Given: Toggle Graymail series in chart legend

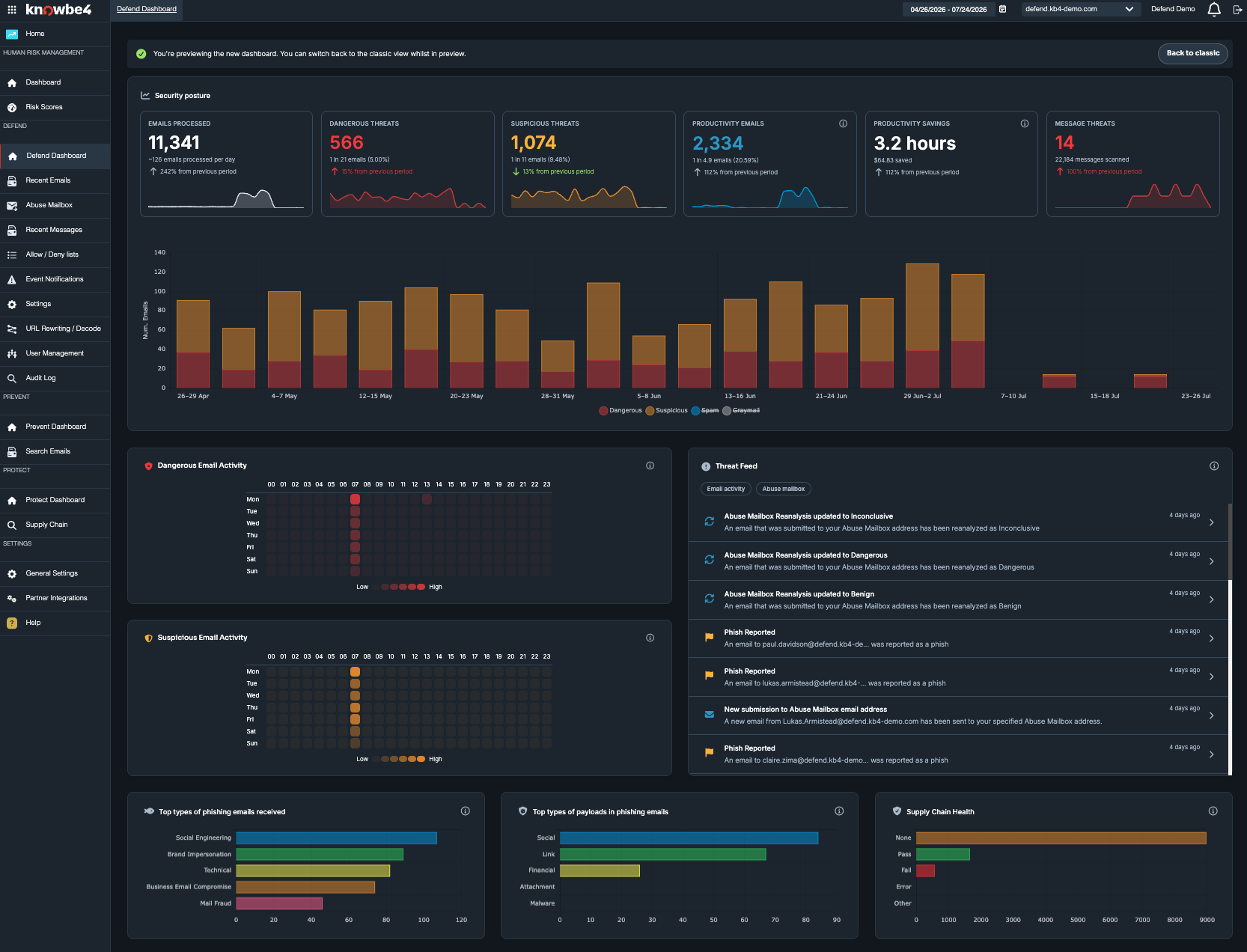Looking at the screenshot, I should coord(741,410).
